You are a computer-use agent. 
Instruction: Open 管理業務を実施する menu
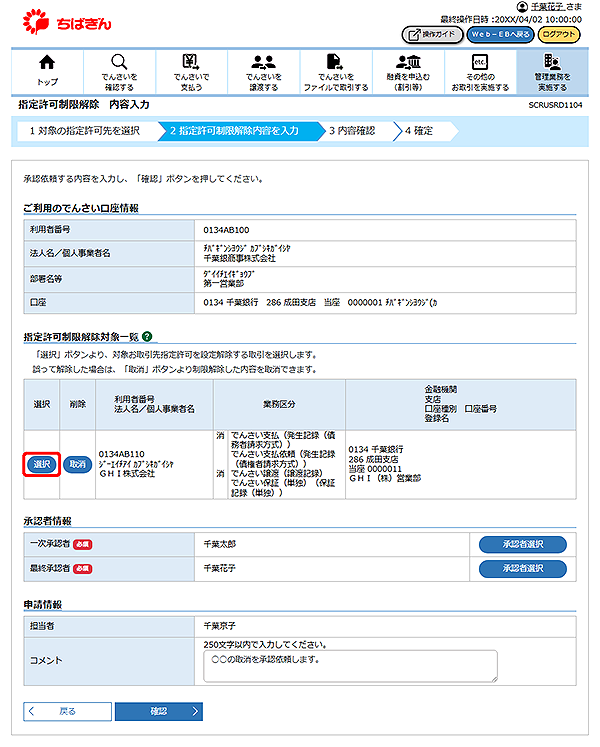click(x=552, y=71)
